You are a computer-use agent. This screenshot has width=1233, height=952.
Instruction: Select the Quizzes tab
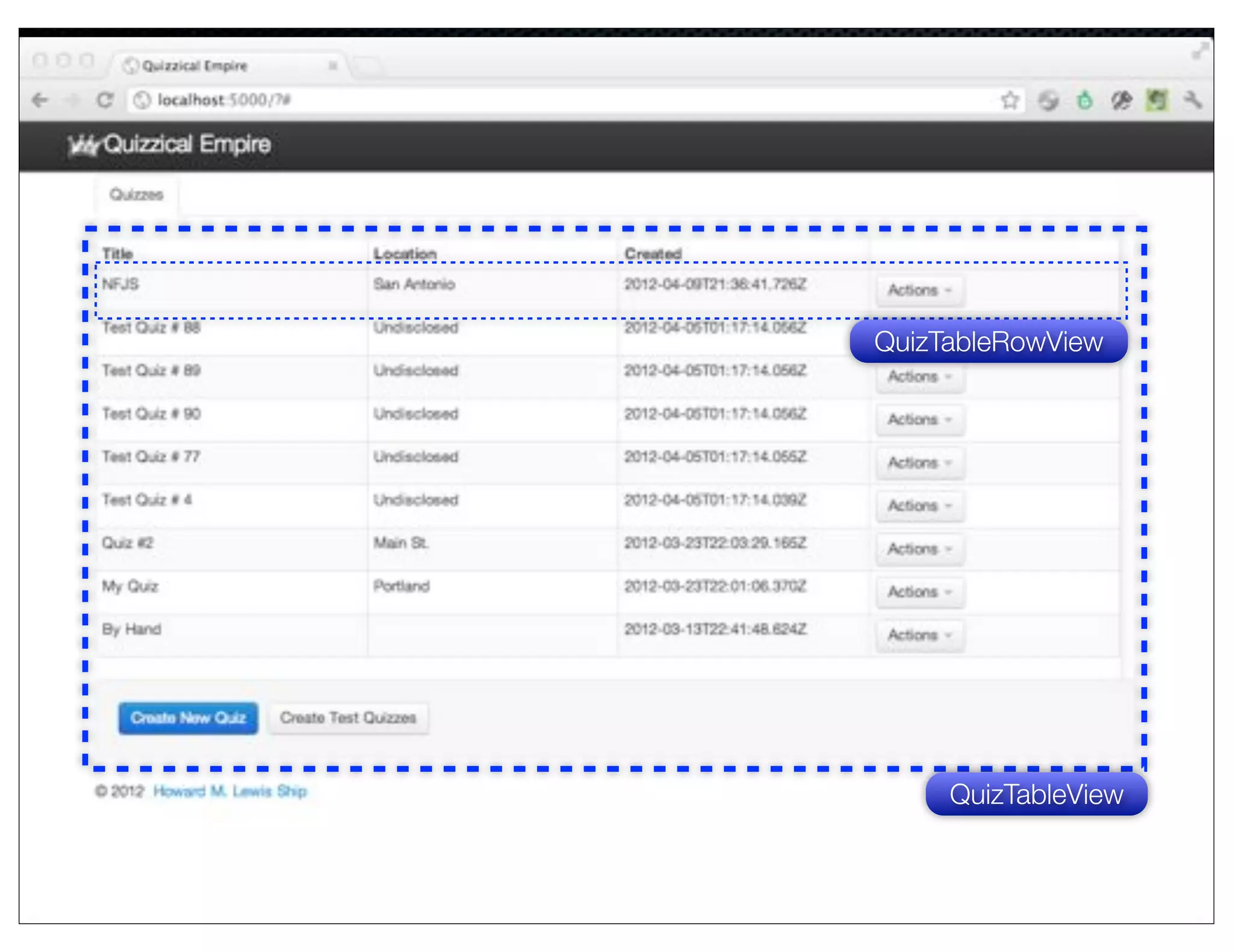point(137,195)
